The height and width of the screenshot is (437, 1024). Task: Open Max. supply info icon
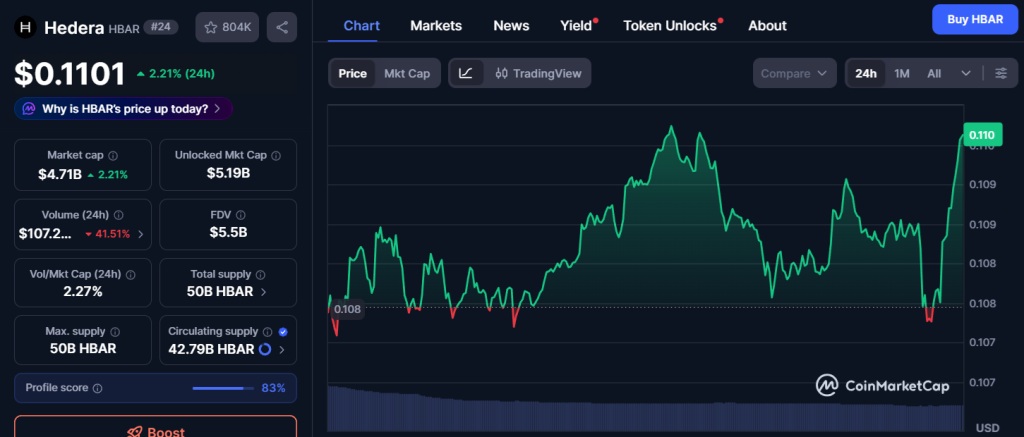(x=115, y=332)
